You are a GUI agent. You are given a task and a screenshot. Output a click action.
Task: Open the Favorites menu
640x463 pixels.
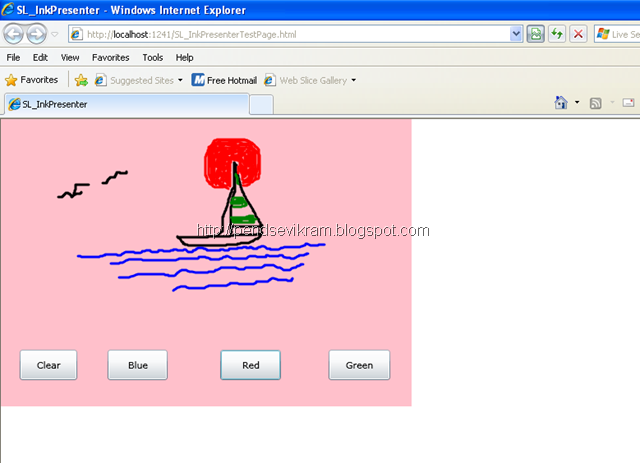coord(110,58)
